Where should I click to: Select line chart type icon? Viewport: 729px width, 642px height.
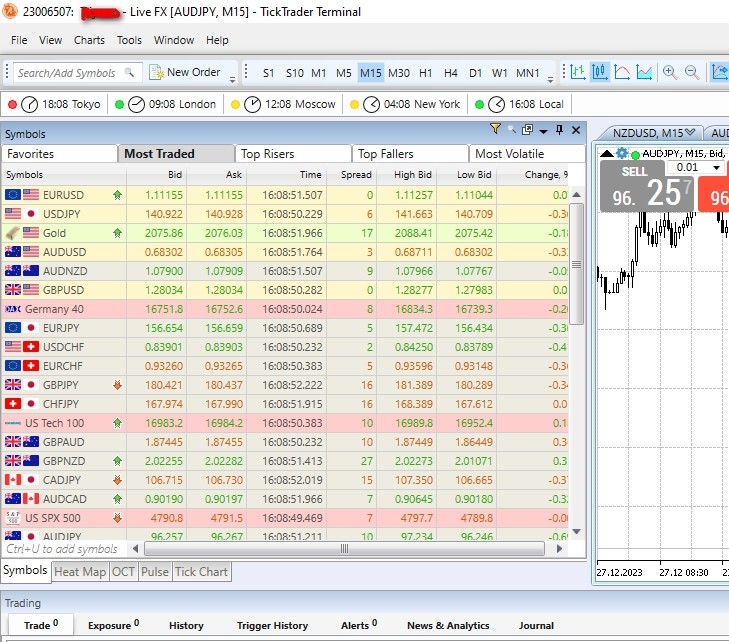pos(622,72)
